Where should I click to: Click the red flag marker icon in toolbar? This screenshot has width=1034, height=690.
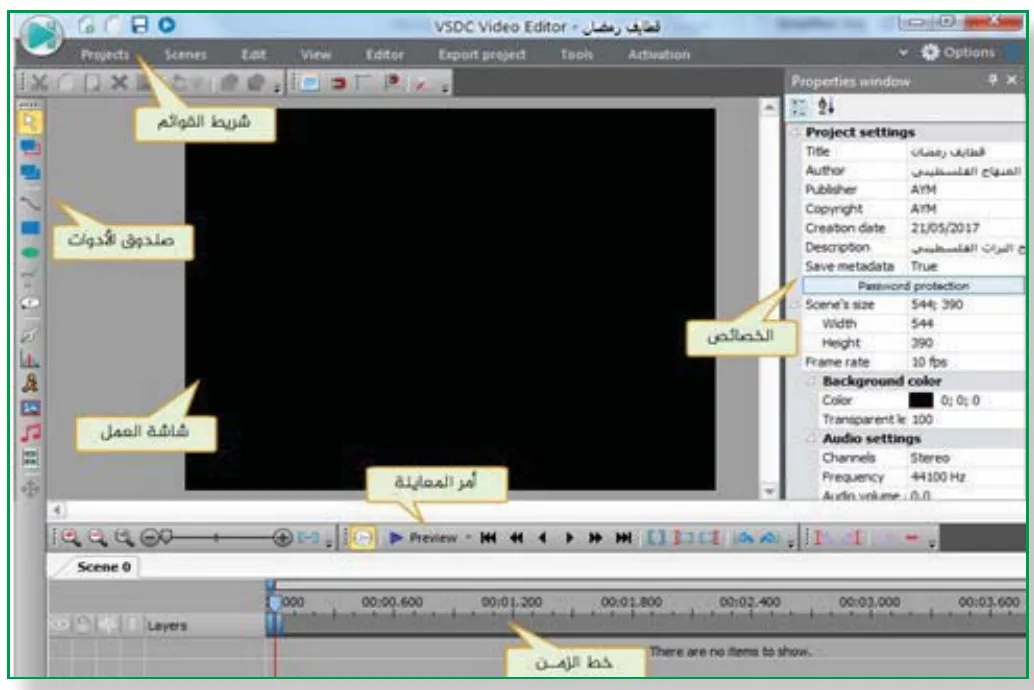tap(393, 83)
